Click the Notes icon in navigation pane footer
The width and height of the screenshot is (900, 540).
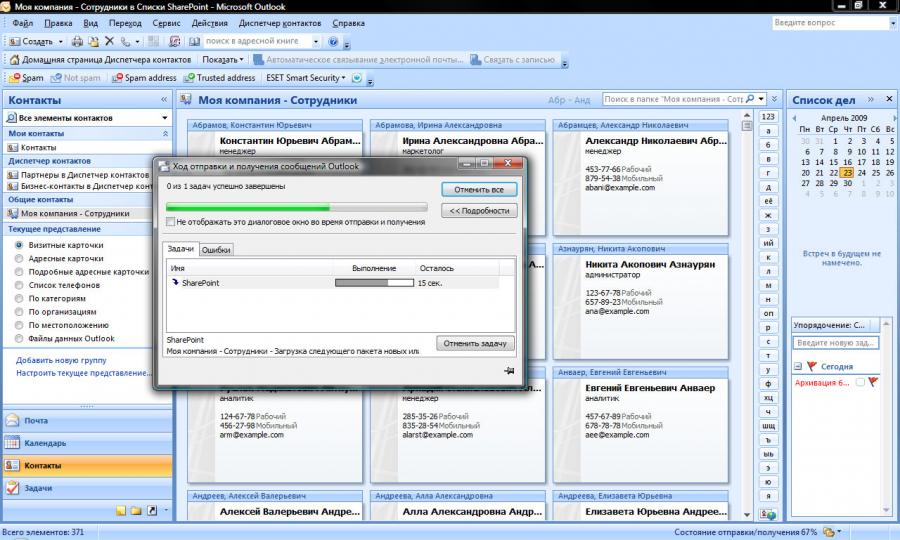point(121,510)
